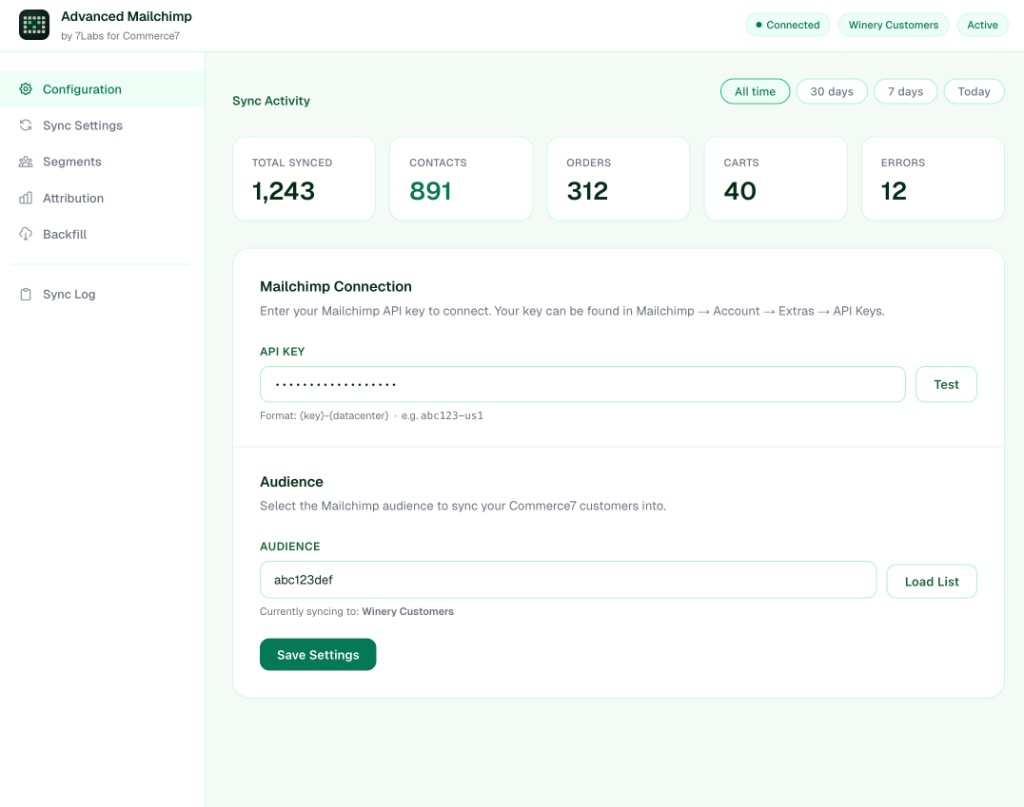
Task: Click the Errors 12 card
Action: click(933, 178)
